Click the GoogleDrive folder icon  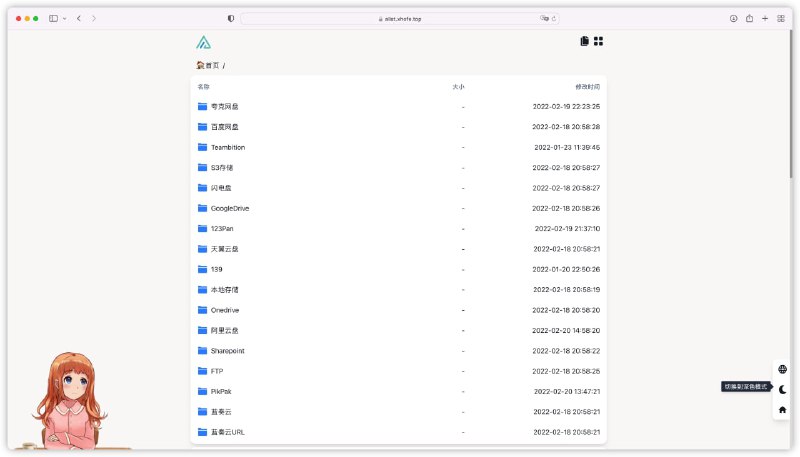click(202, 208)
